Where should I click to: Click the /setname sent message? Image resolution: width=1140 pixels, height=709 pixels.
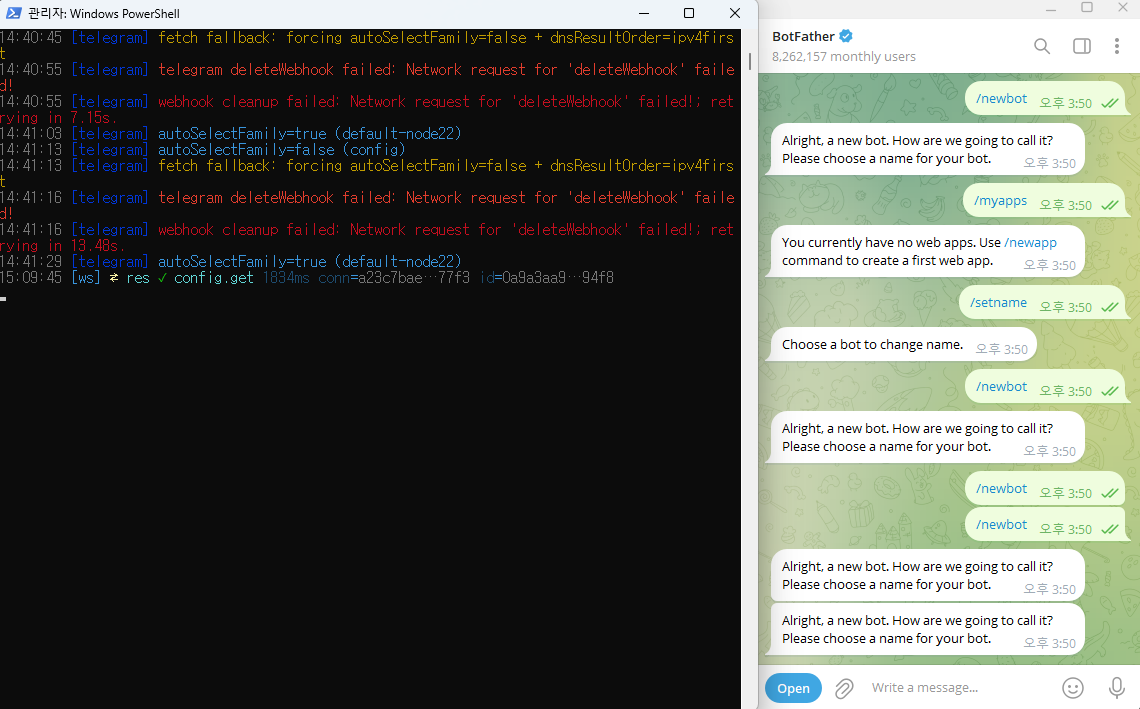1043,304
